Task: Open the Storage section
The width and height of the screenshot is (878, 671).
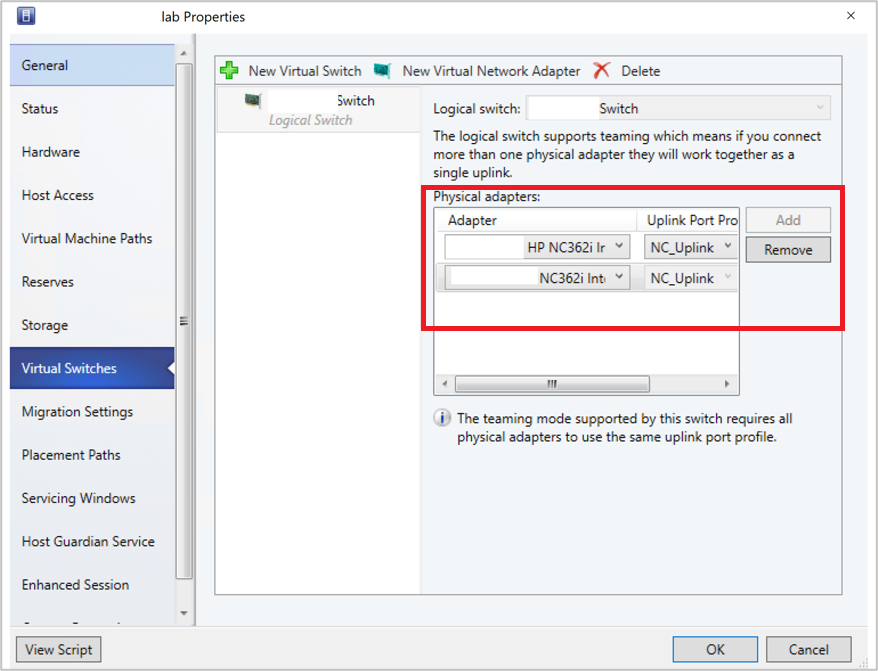Action: click(x=92, y=325)
